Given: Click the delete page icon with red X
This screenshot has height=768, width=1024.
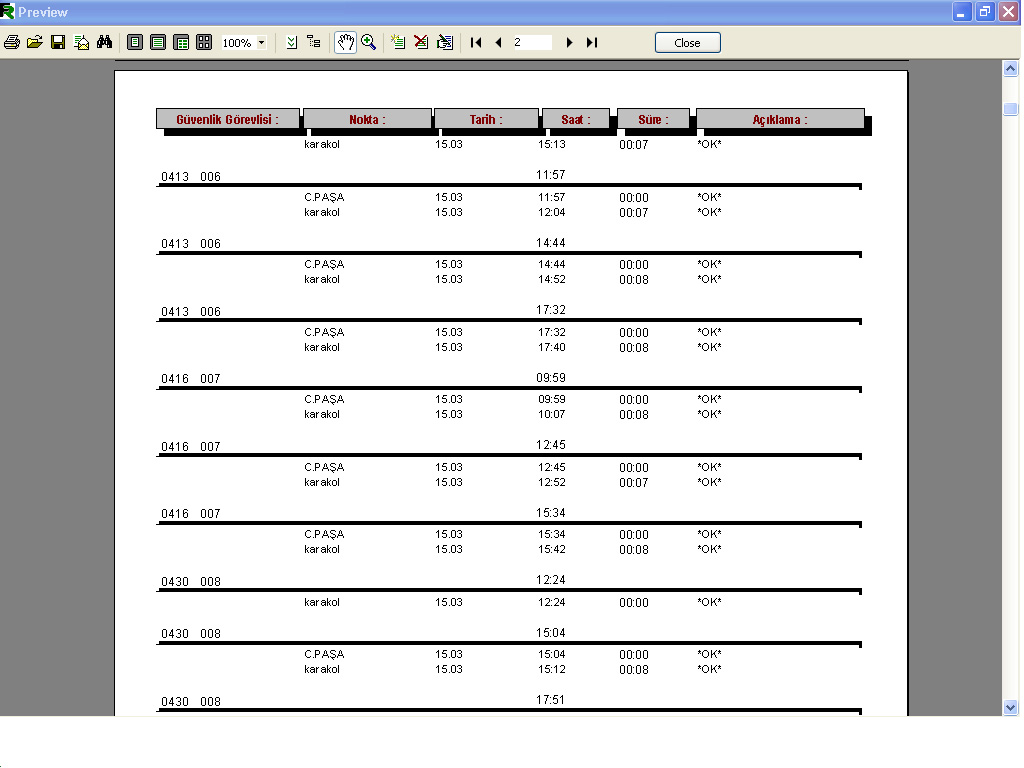Looking at the screenshot, I should click(x=421, y=42).
